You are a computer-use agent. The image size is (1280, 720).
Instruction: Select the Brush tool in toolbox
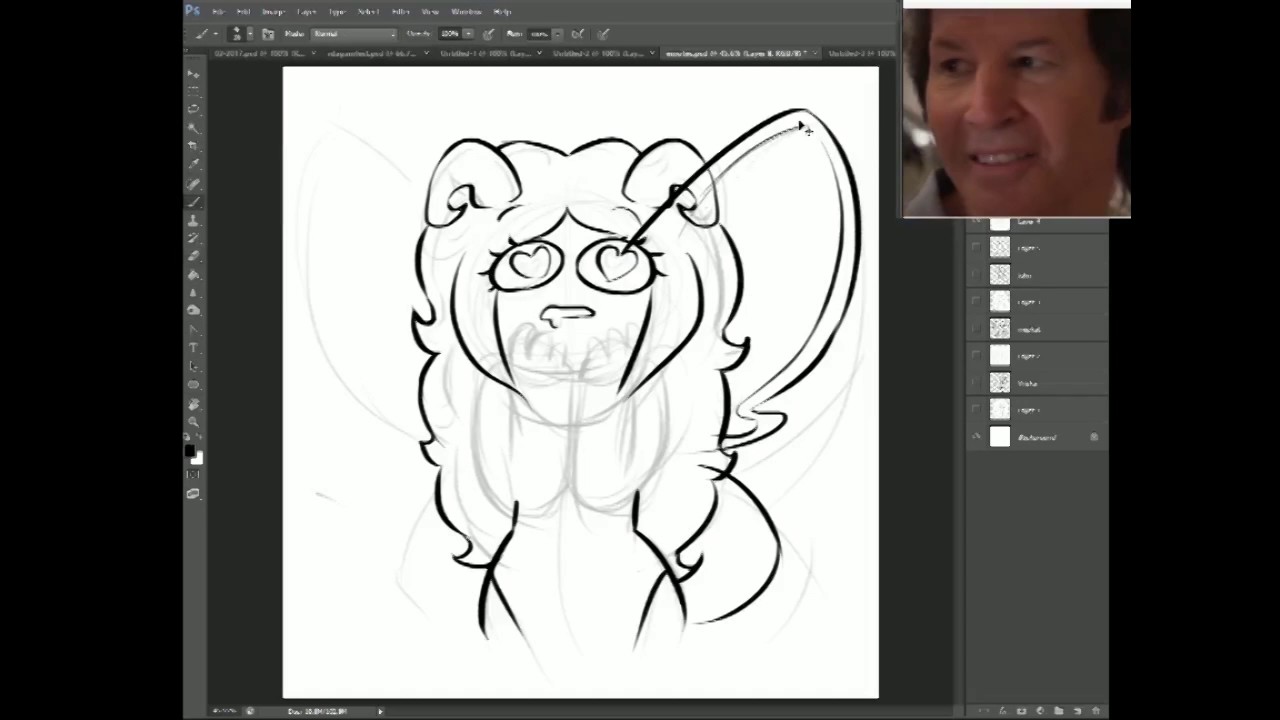pyautogui.click(x=193, y=202)
